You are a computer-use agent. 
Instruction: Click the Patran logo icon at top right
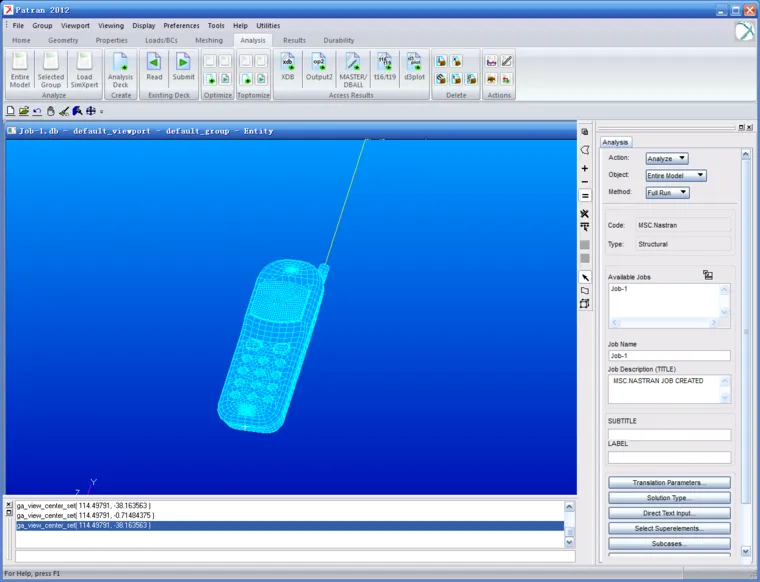coord(744,31)
